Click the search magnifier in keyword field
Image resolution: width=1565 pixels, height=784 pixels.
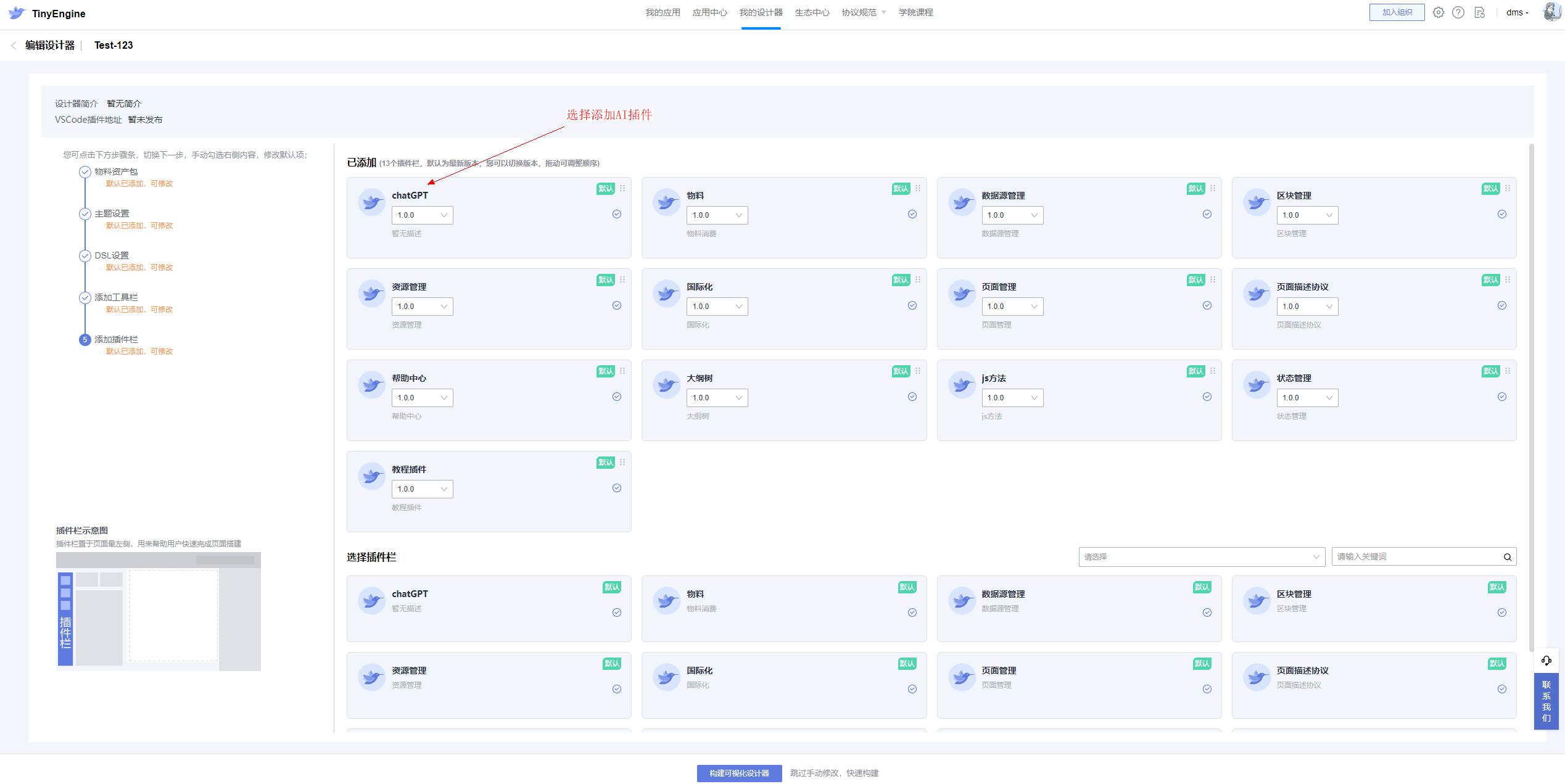coord(1507,557)
